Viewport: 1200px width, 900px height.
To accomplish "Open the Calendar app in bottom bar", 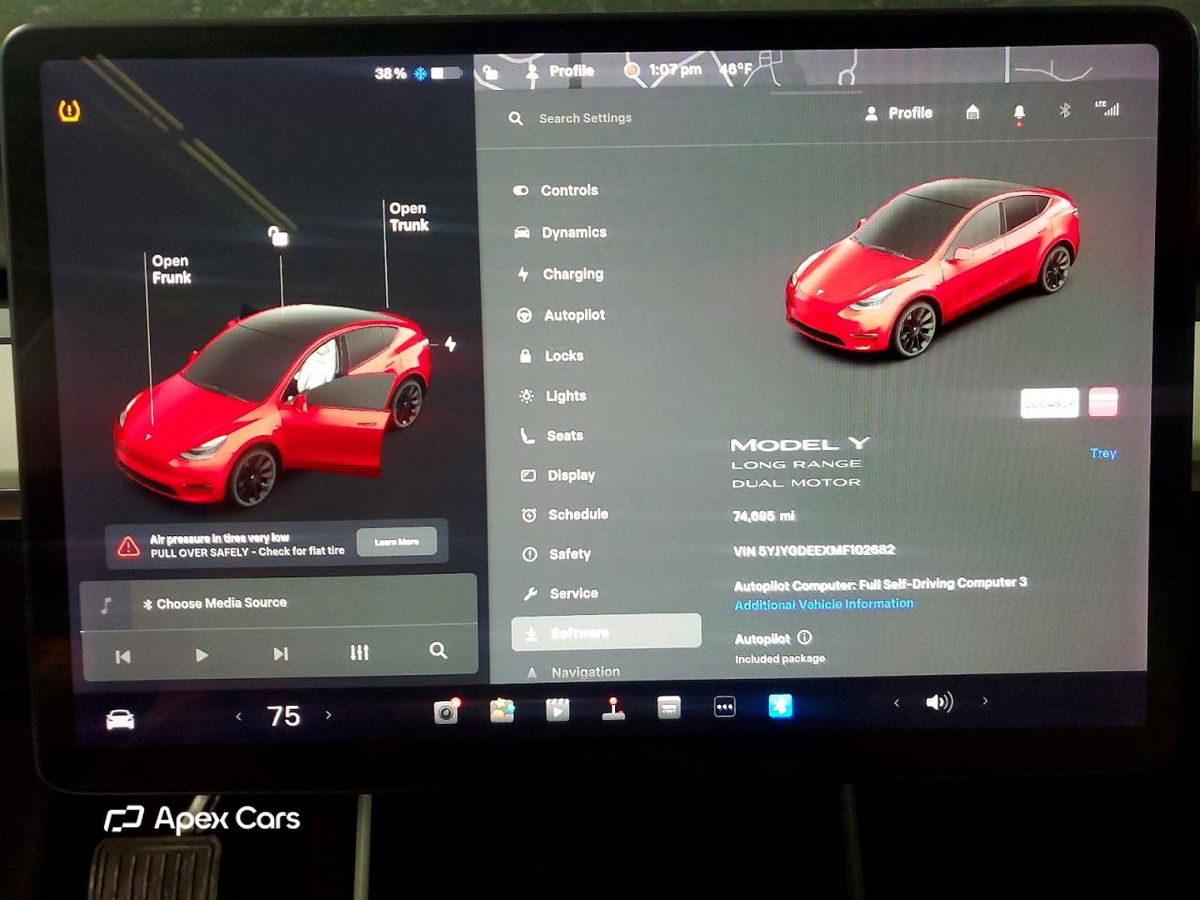I will 669,707.
